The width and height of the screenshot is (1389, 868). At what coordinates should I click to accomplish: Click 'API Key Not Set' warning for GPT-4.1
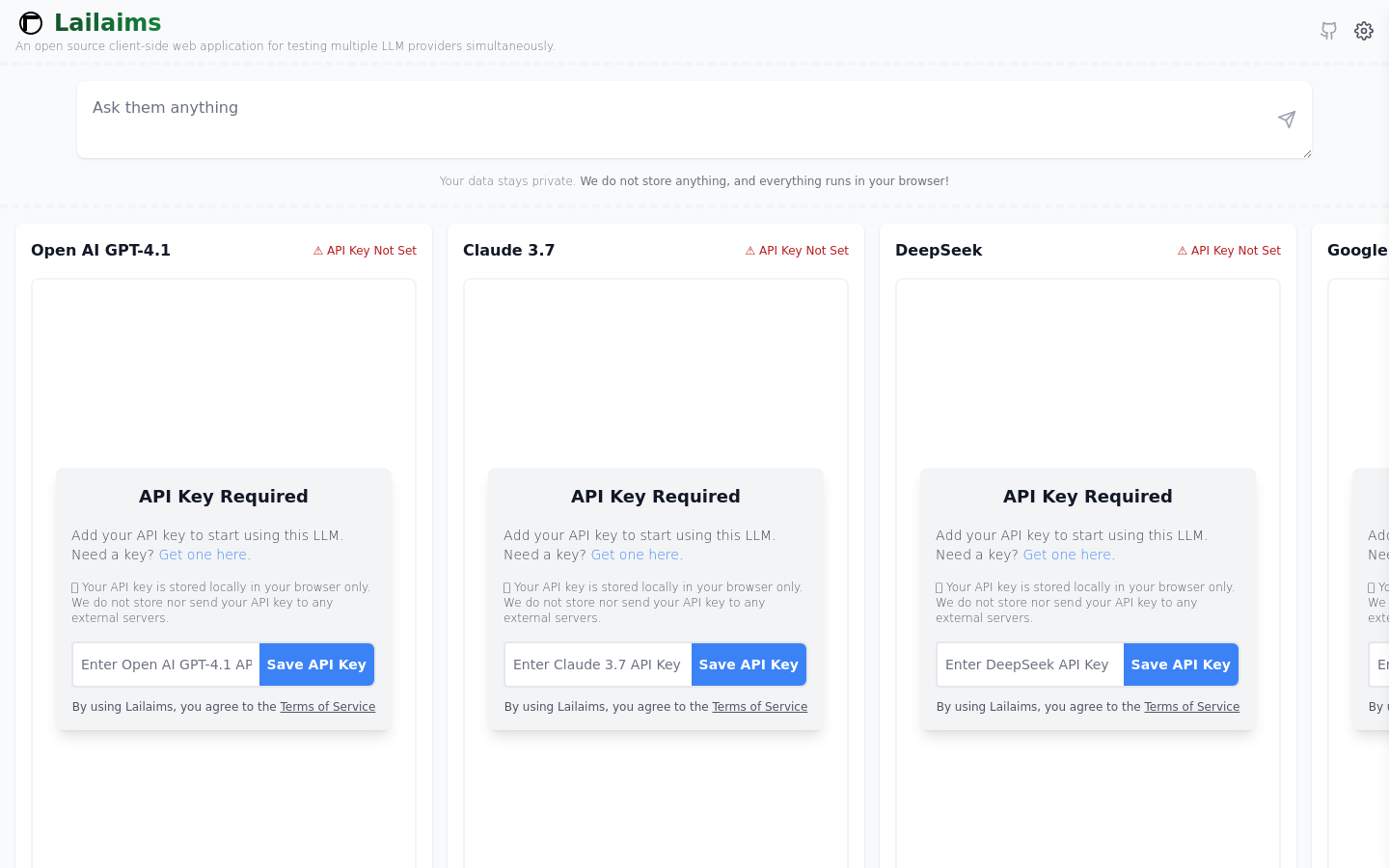pos(365,251)
